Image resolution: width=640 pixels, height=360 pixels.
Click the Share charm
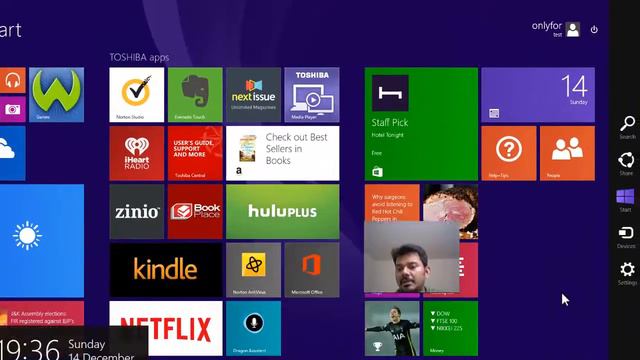pyautogui.click(x=627, y=164)
